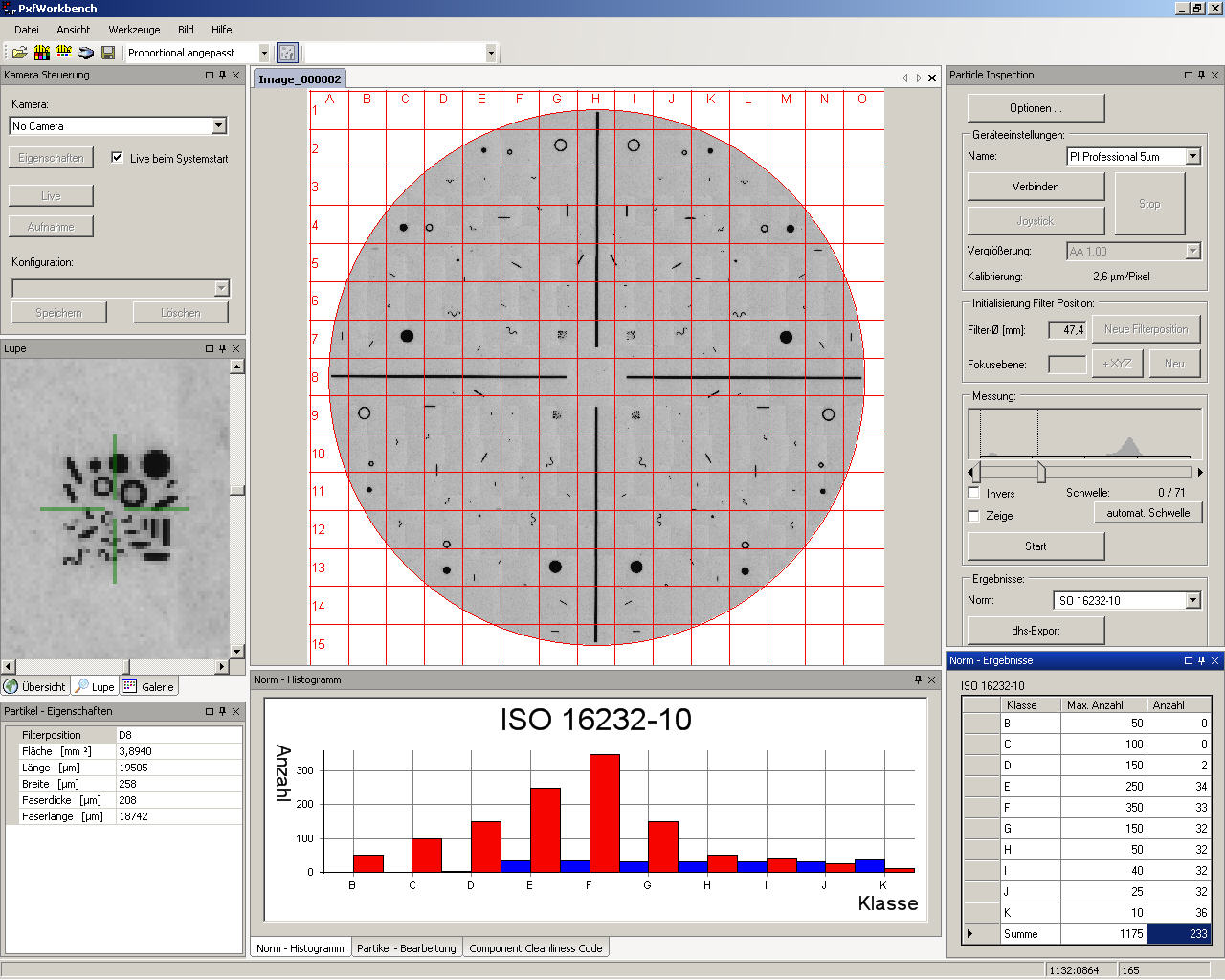This screenshot has height=980, width=1225.
Task: Toggle the particle overlay toolbar button
Action: pyautogui.click(x=287, y=53)
